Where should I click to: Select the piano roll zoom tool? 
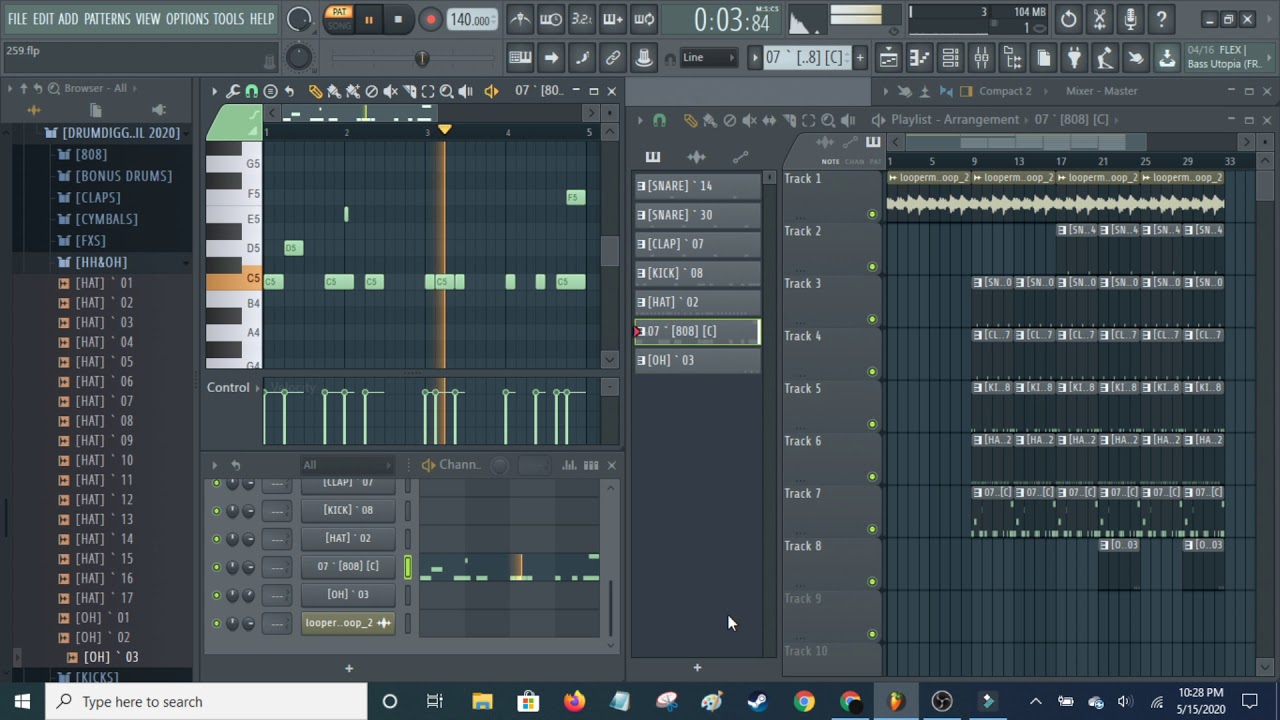447,91
